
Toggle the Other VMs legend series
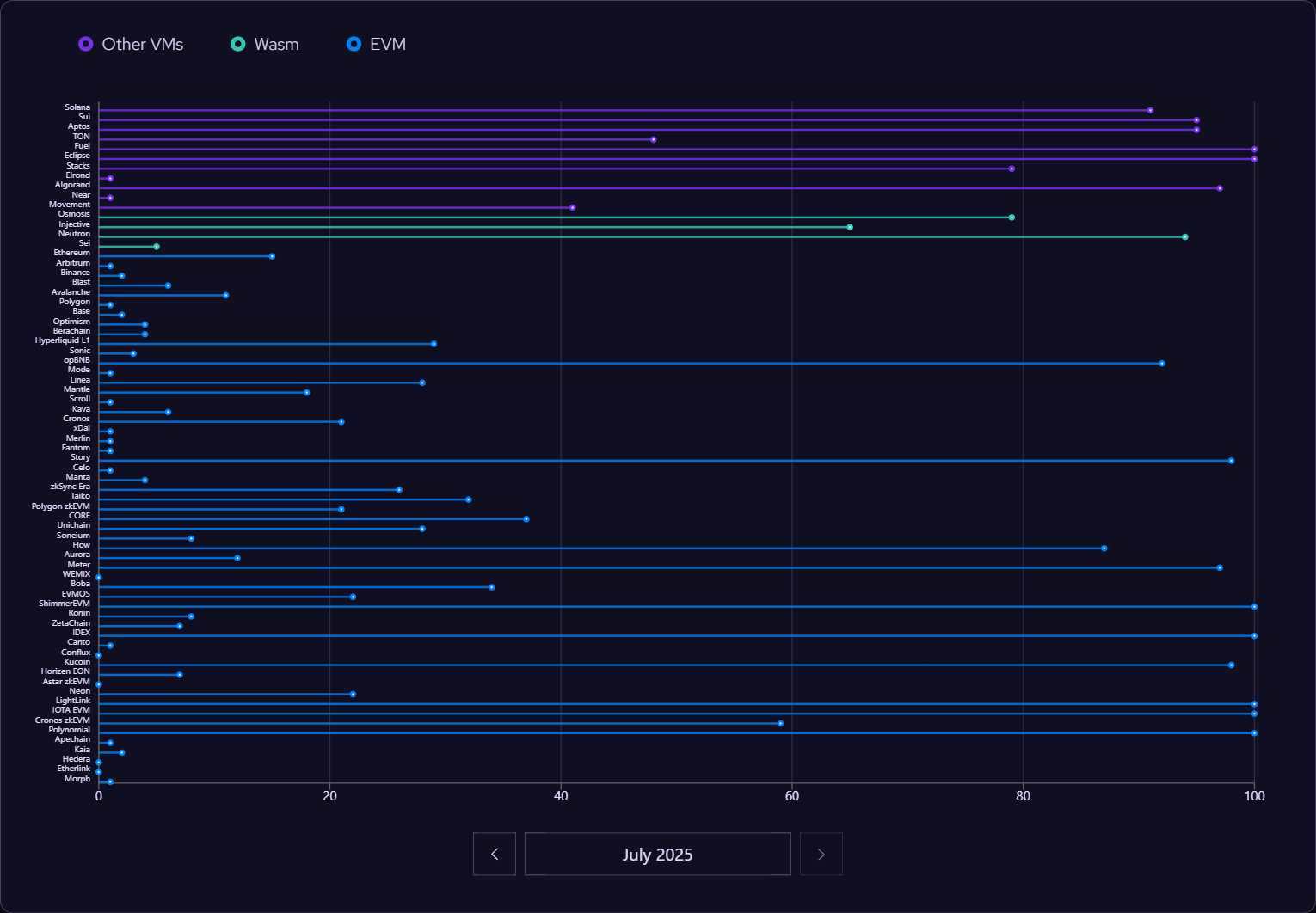(131, 44)
